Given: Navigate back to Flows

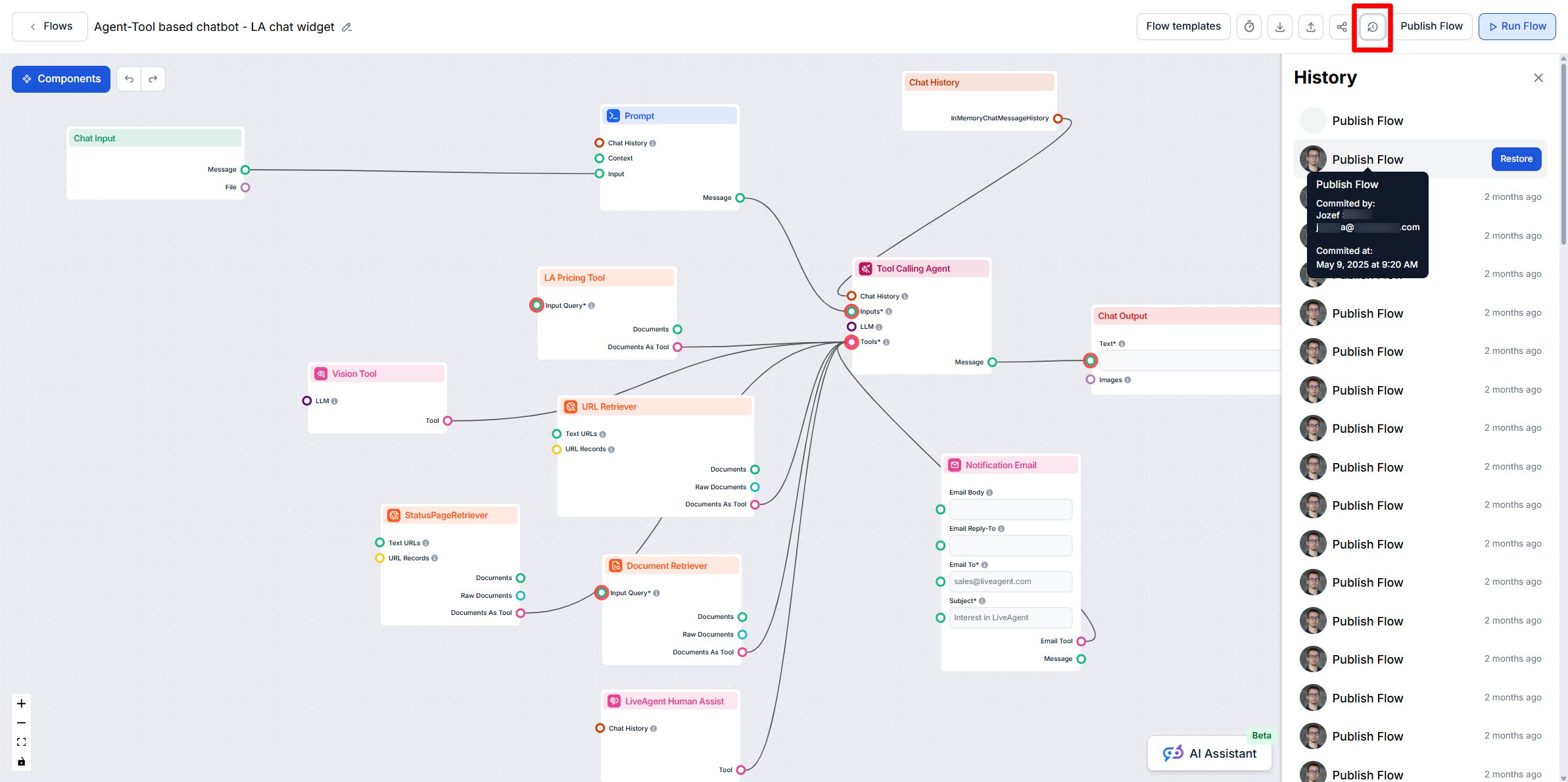Looking at the screenshot, I should pos(49,26).
